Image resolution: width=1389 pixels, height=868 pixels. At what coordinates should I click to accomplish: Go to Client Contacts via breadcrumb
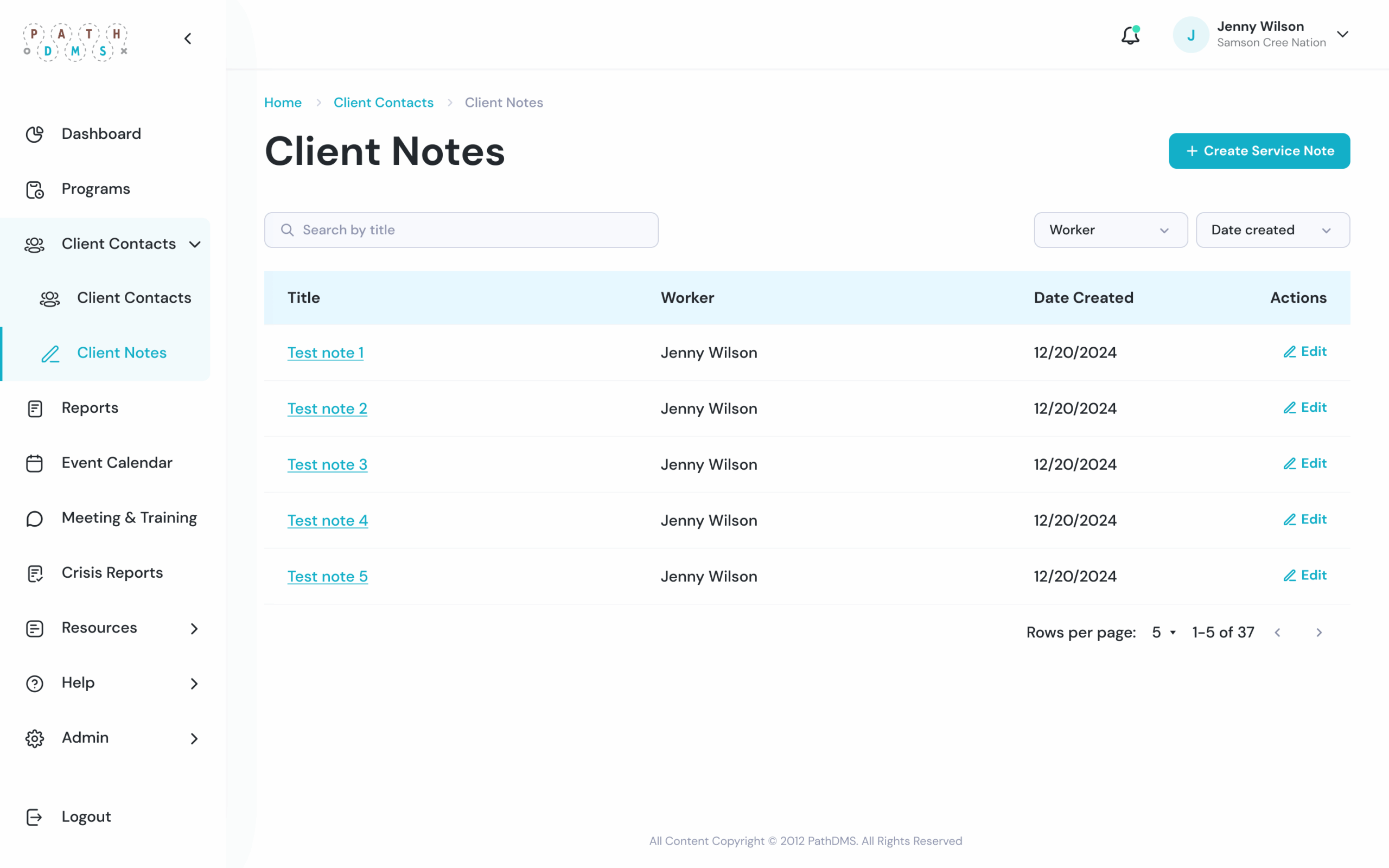coord(384,102)
